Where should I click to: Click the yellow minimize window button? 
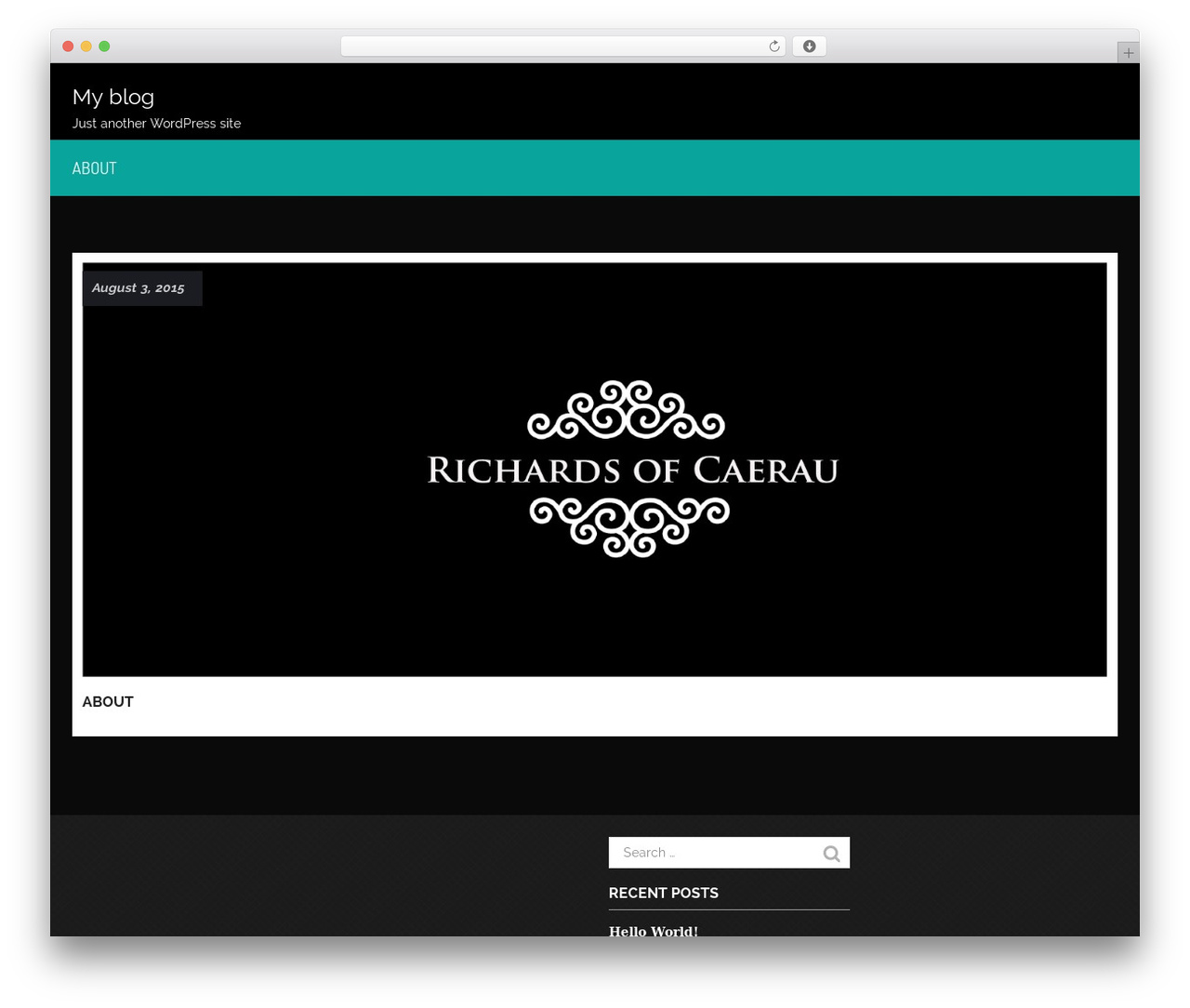pos(86,46)
